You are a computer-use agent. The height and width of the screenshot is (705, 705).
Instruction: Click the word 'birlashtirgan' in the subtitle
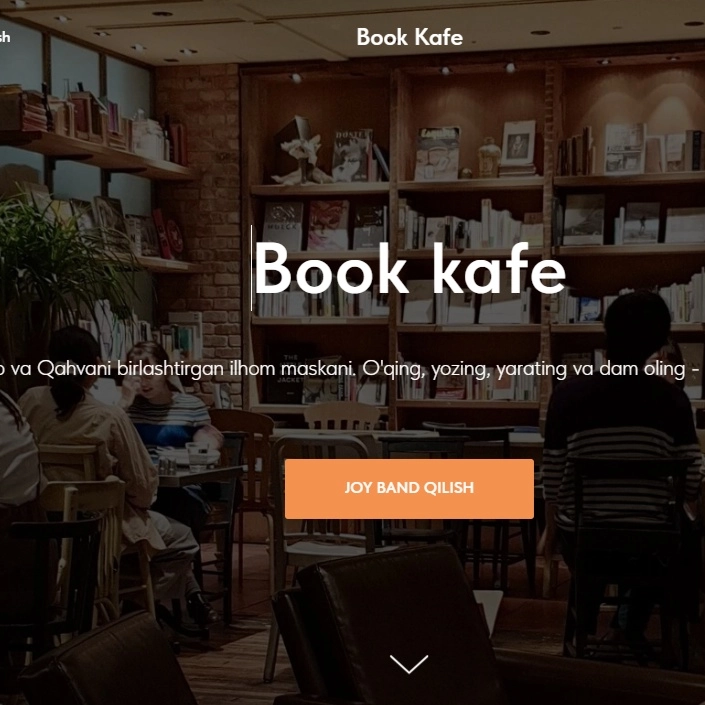click(x=170, y=369)
